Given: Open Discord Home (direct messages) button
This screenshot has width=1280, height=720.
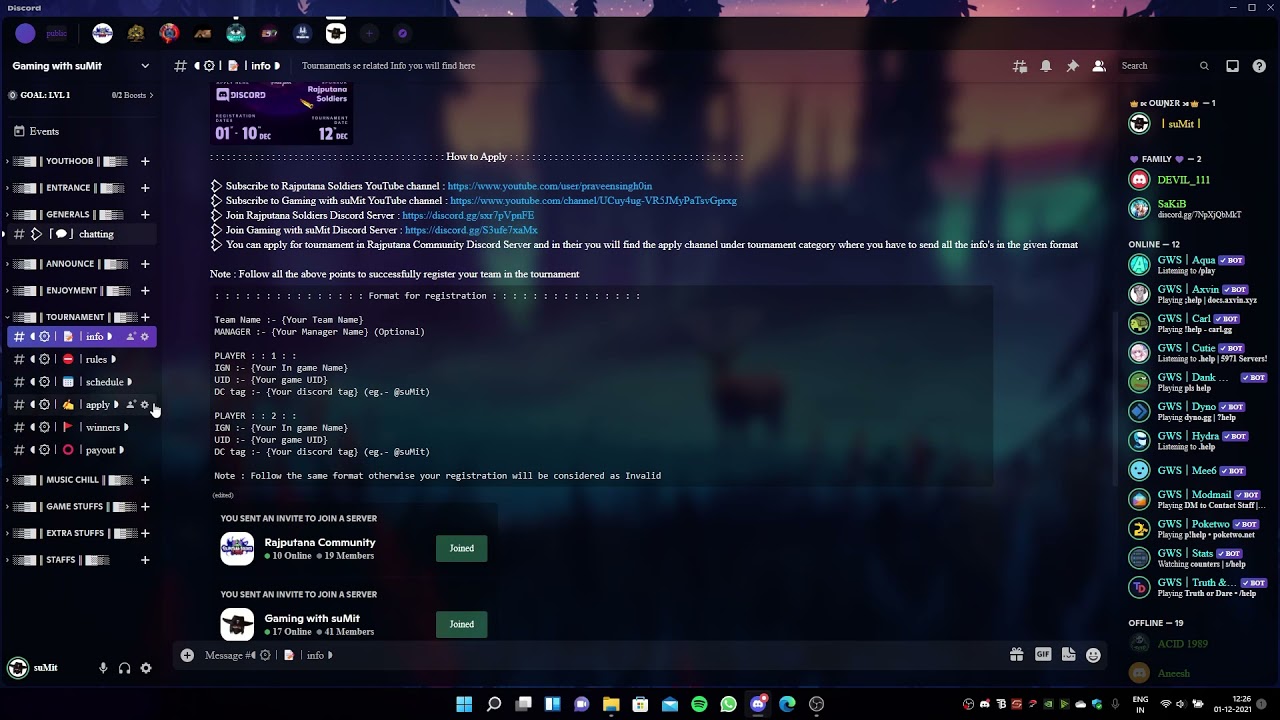Looking at the screenshot, I should point(26,33).
